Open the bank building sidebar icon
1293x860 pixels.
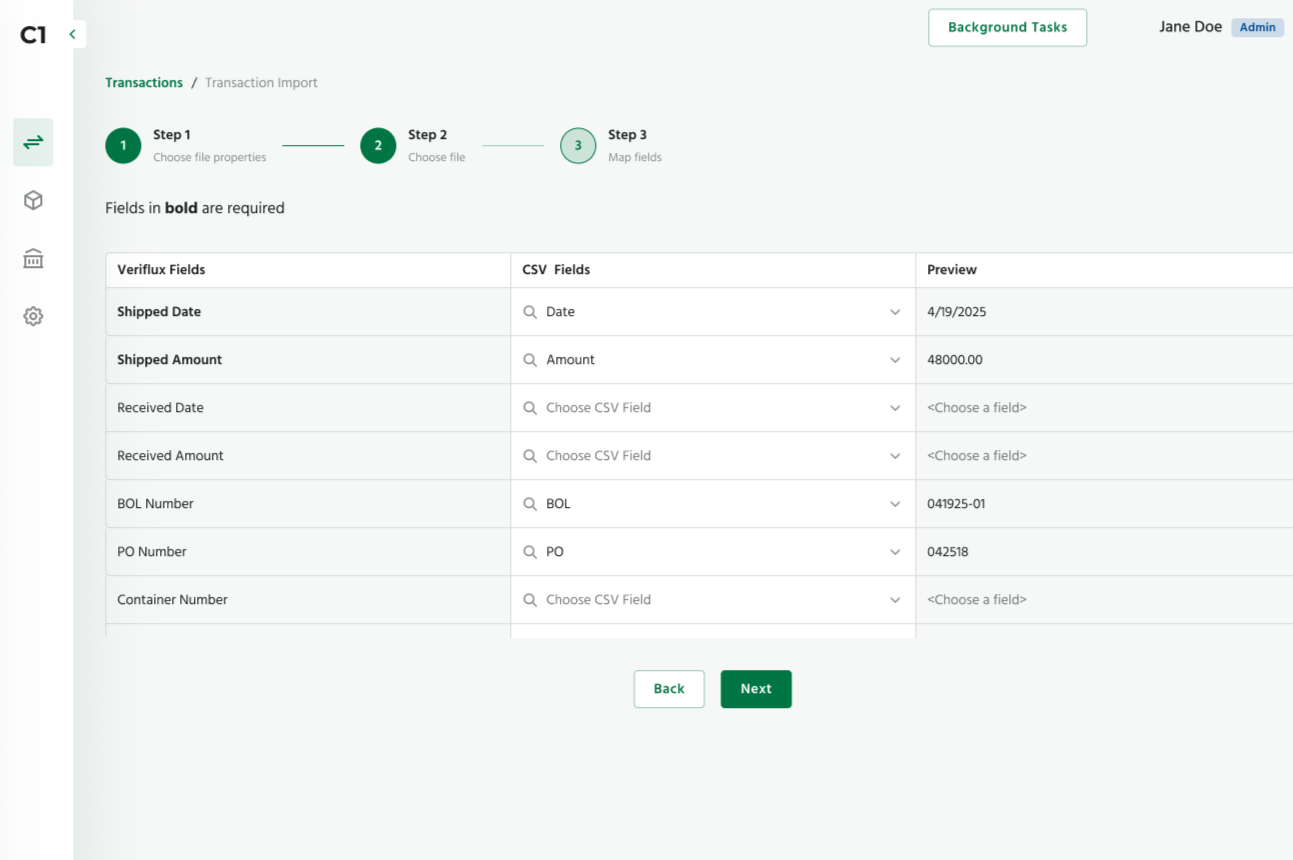pos(33,258)
